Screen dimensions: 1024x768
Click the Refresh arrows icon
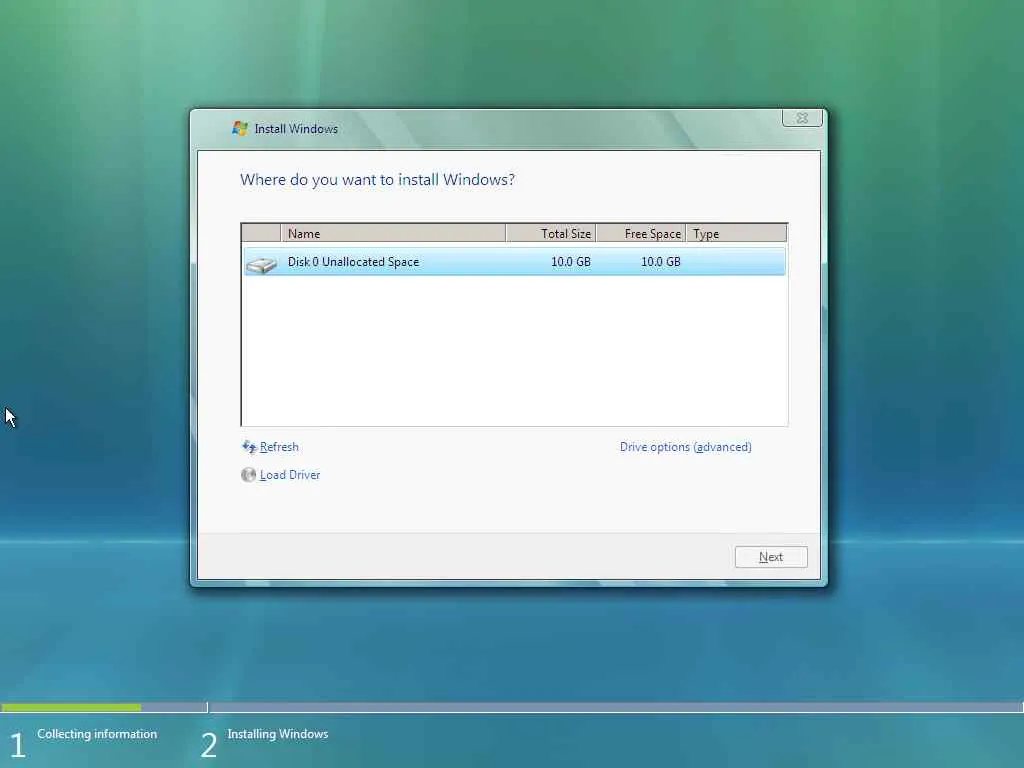(x=249, y=447)
